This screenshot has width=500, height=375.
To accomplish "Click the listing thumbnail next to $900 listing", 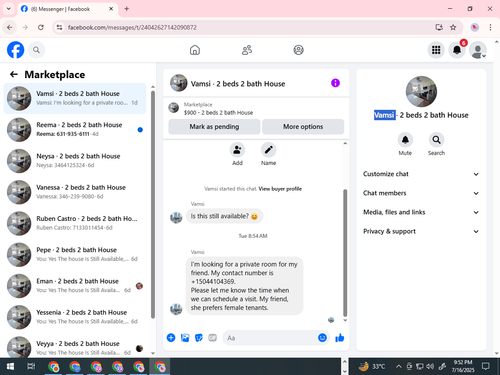I will (x=173, y=108).
